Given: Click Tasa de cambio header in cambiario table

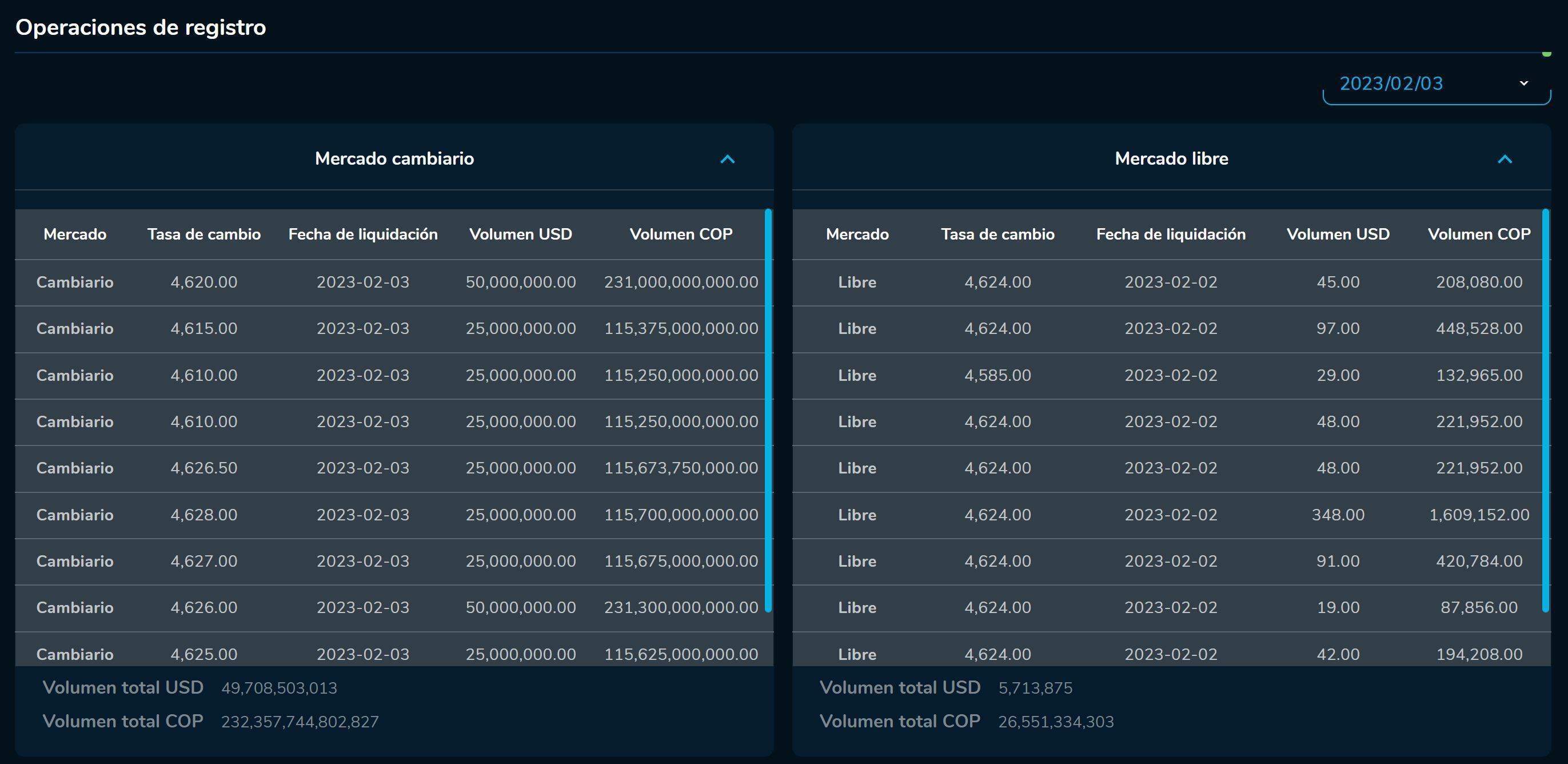Looking at the screenshot, I should 204,234.
